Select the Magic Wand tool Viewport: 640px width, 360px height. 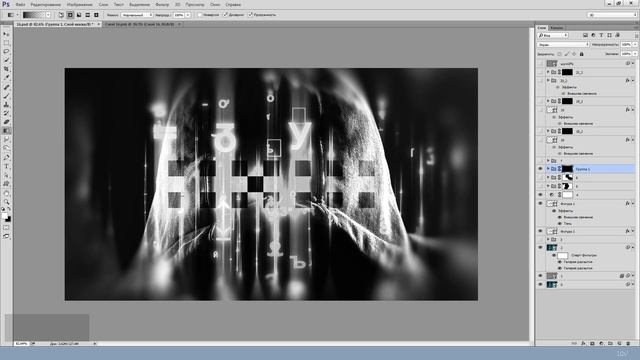pos(6,60)
